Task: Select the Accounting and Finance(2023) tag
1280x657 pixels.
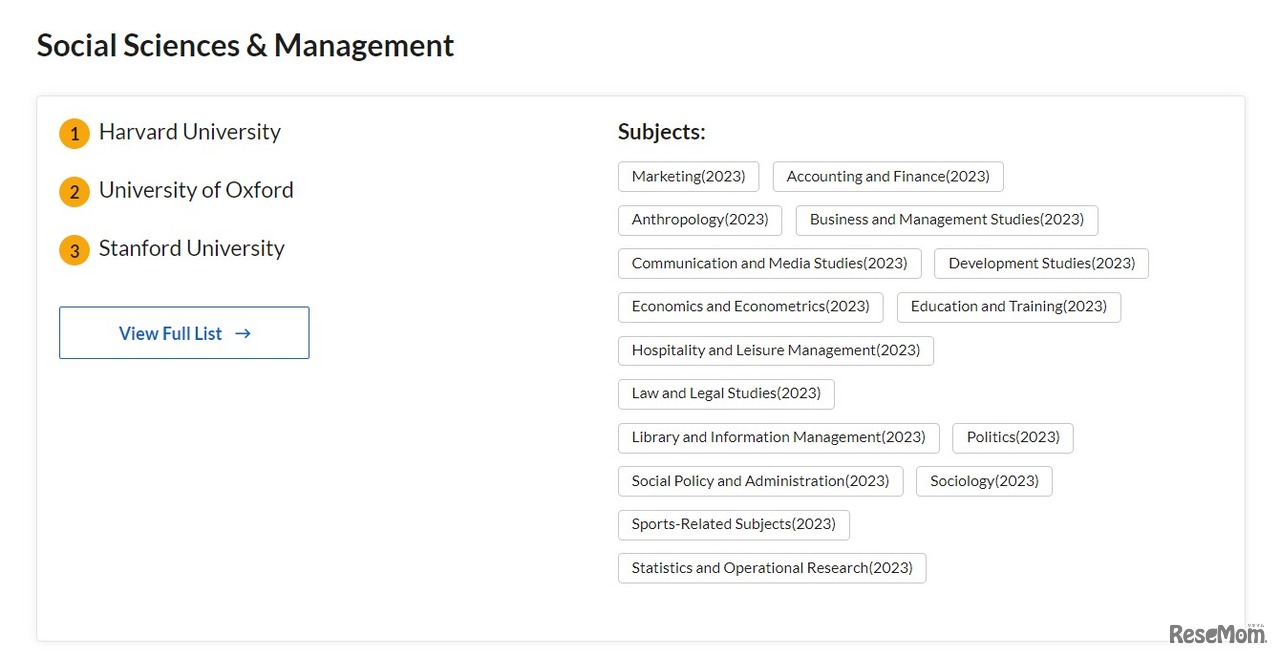Action: tap(887, 176)
